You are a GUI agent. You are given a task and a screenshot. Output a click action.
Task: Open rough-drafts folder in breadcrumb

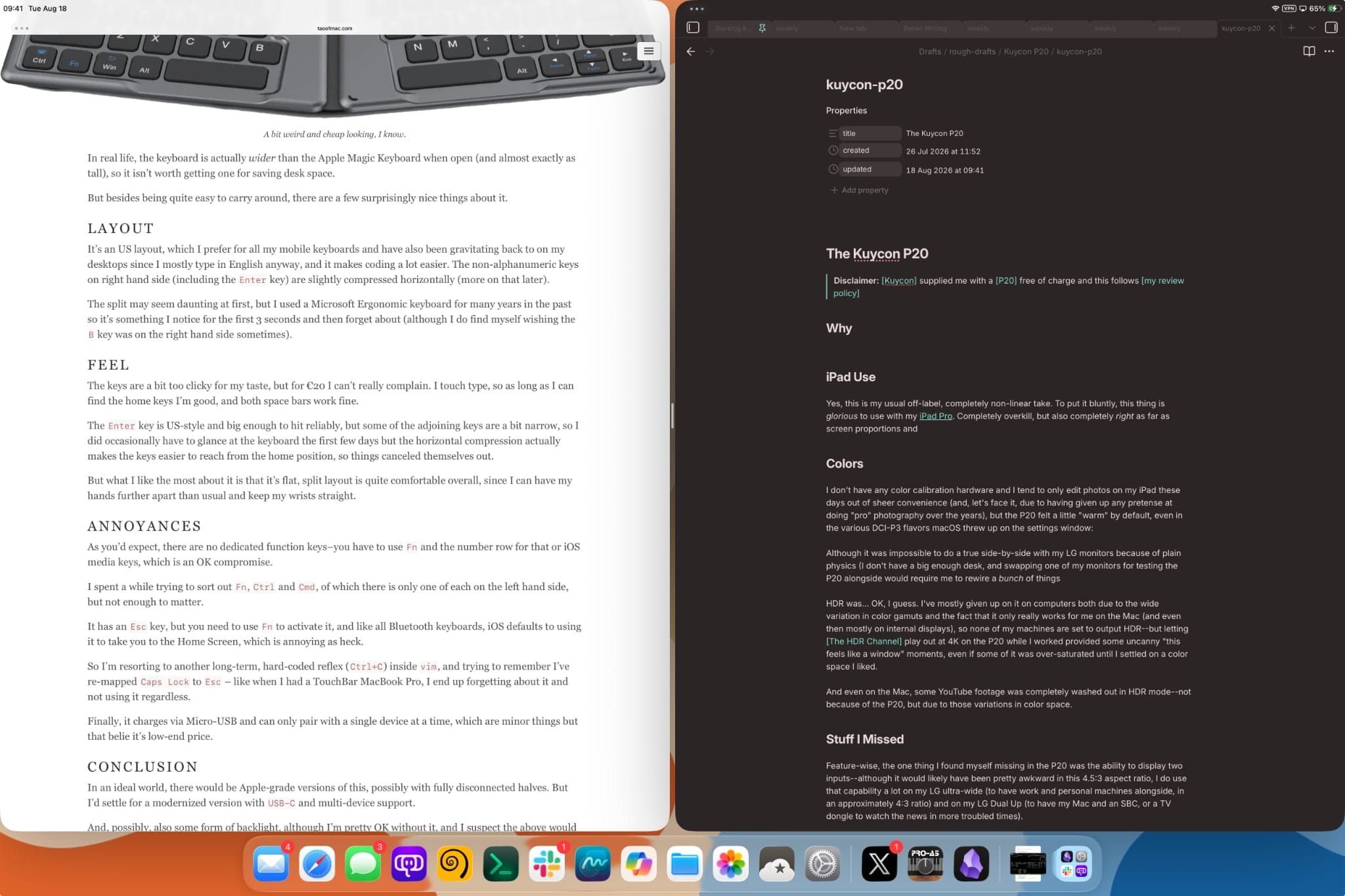pos(972,51)
